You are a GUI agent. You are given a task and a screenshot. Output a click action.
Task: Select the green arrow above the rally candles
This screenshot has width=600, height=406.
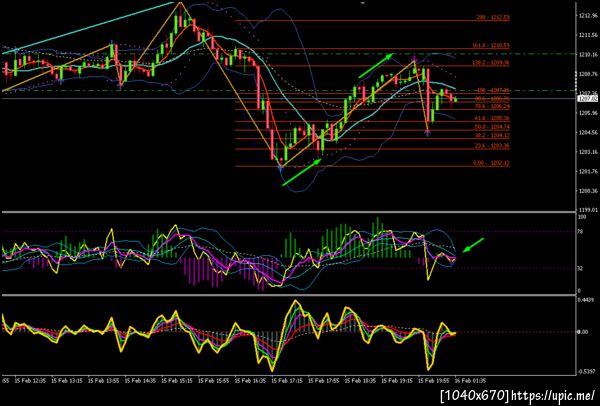[376, 65]
